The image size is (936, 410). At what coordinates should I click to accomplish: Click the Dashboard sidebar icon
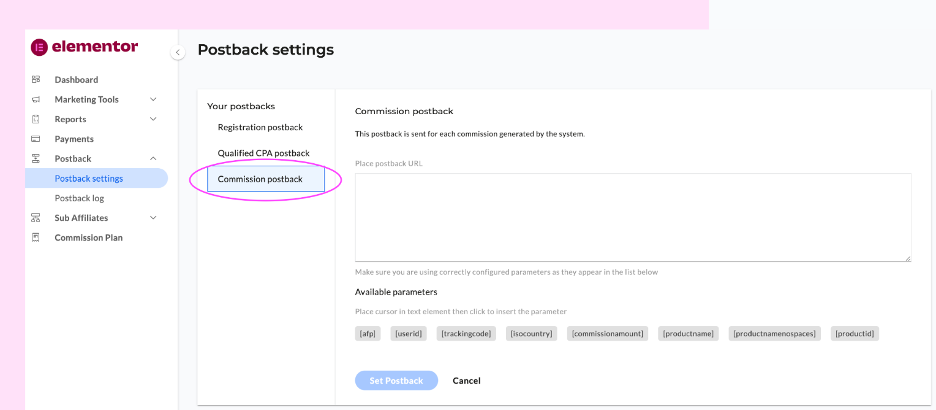coord(36,80)
